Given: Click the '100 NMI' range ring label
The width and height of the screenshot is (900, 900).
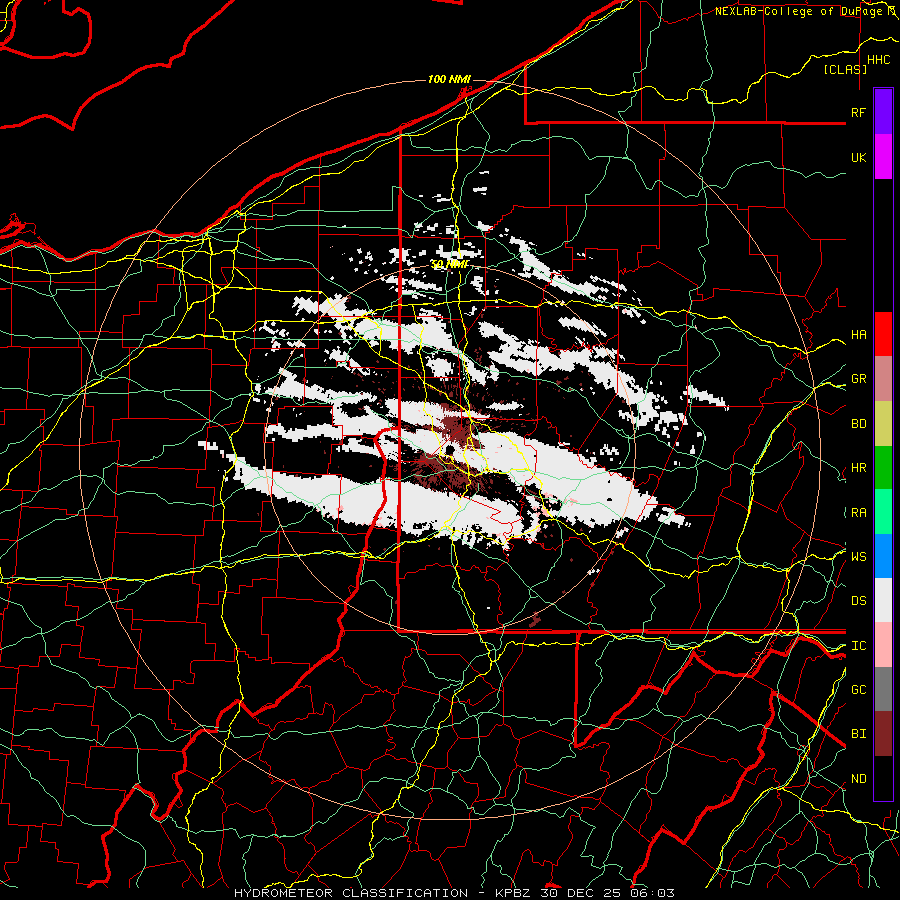Looking at the screenshot, I should [x=449, y=79].
